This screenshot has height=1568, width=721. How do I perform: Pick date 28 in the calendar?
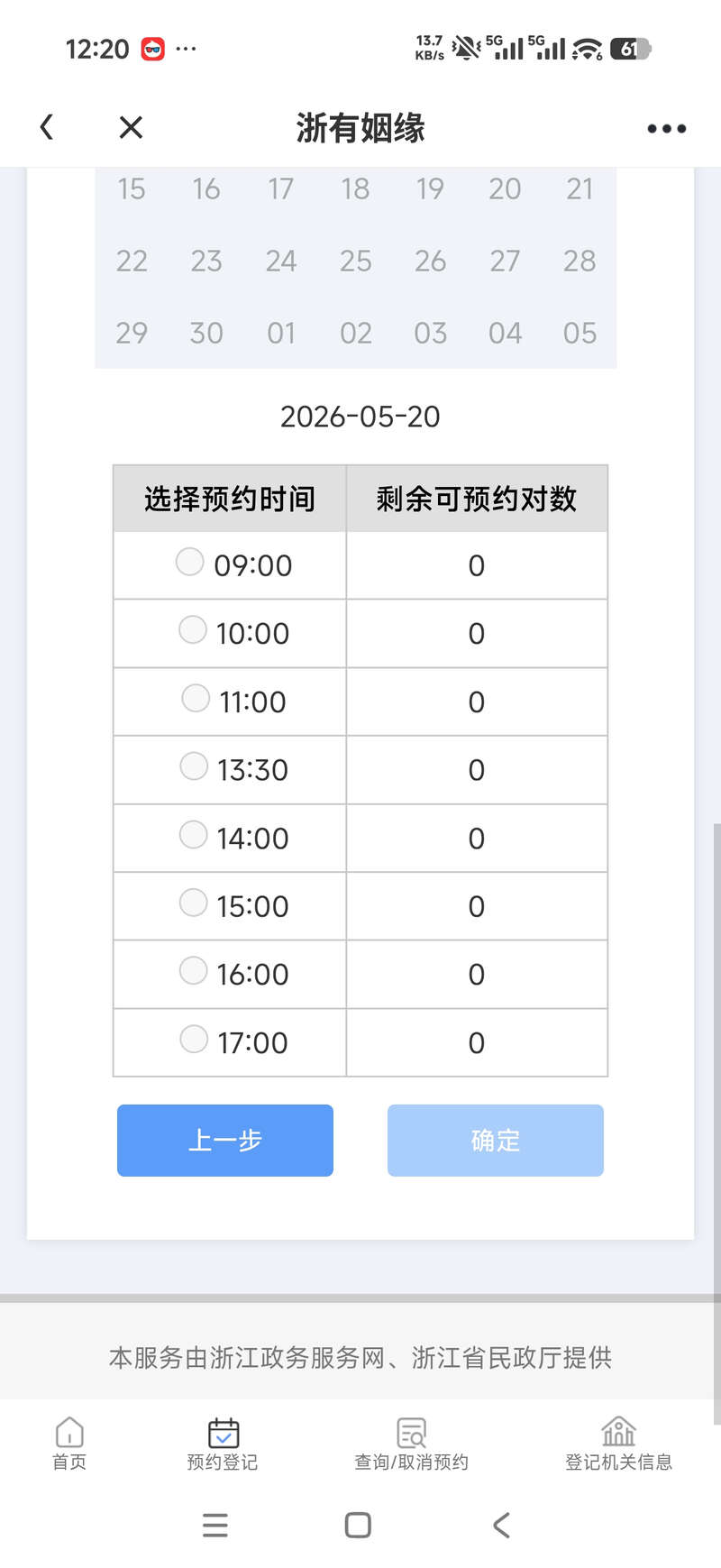click(x=580, y=261)
